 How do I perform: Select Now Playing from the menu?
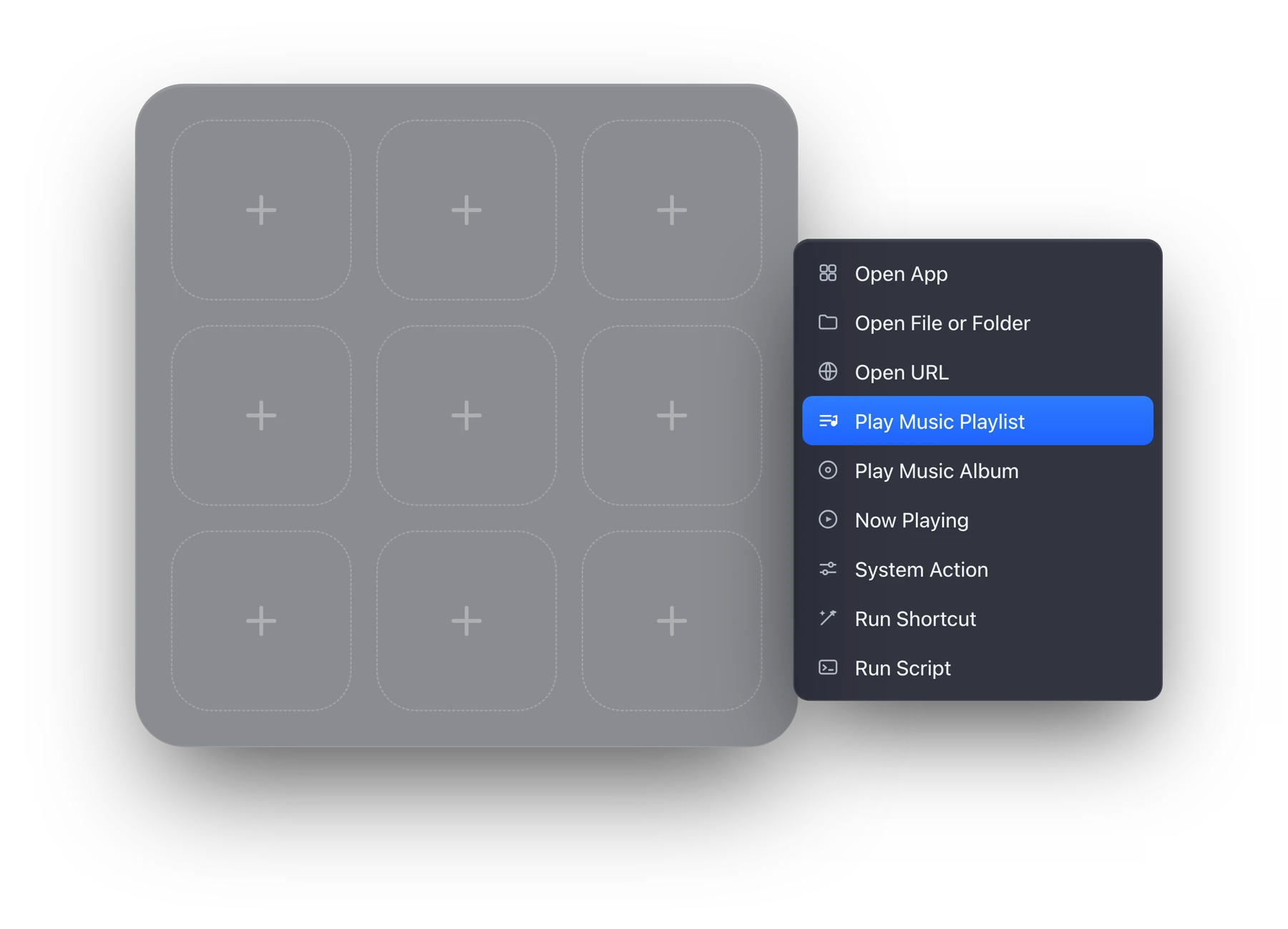pos(977,520)
